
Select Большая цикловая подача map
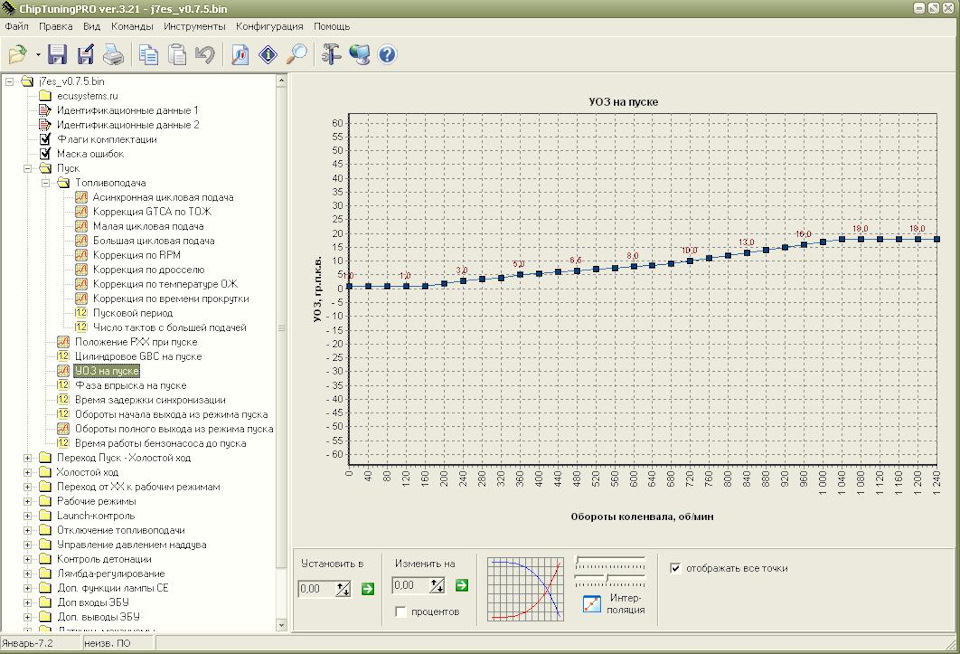pos(154,241)
